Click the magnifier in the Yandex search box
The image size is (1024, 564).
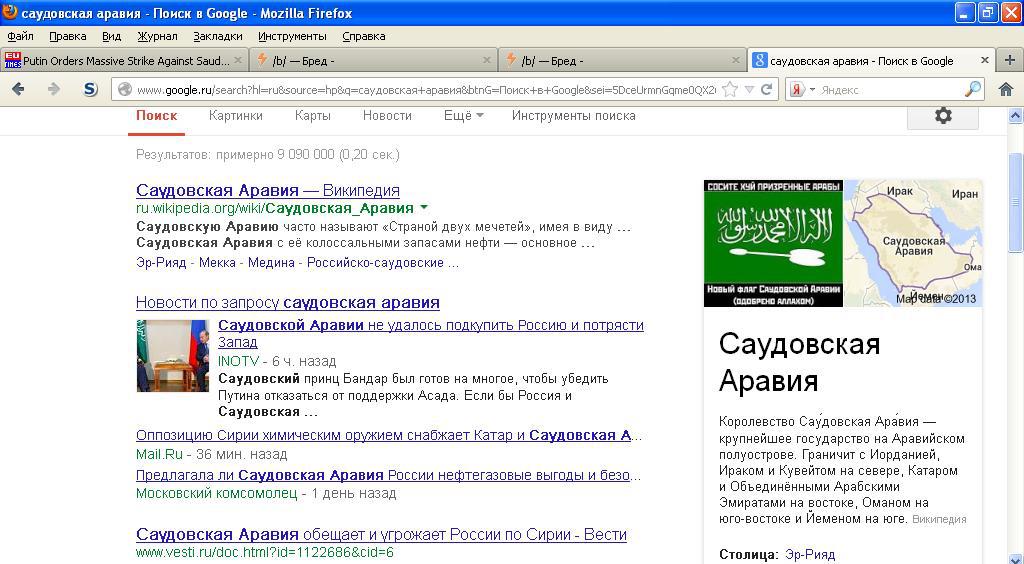point(972,89)
